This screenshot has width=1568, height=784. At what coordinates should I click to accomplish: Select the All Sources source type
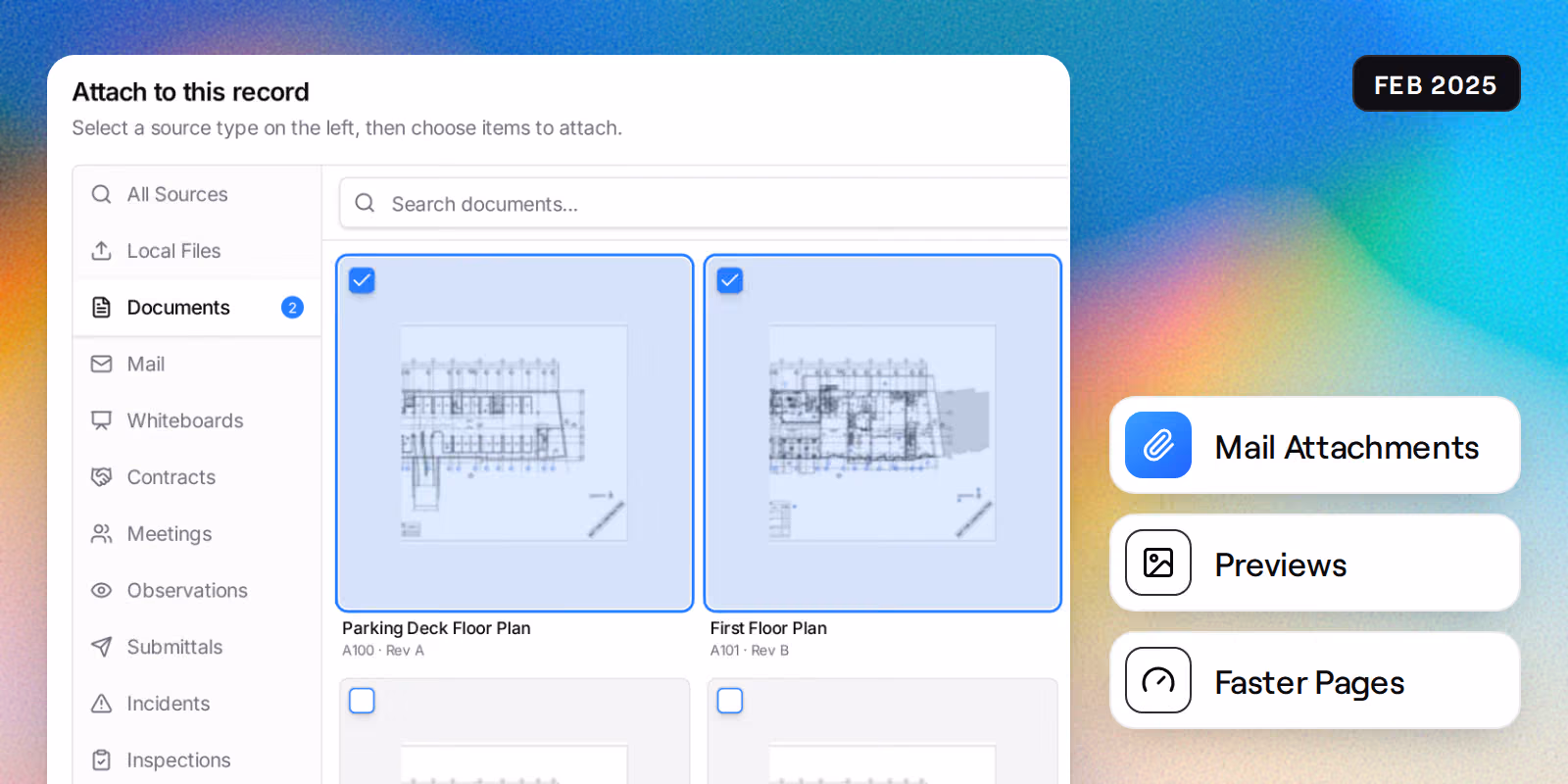197,194
